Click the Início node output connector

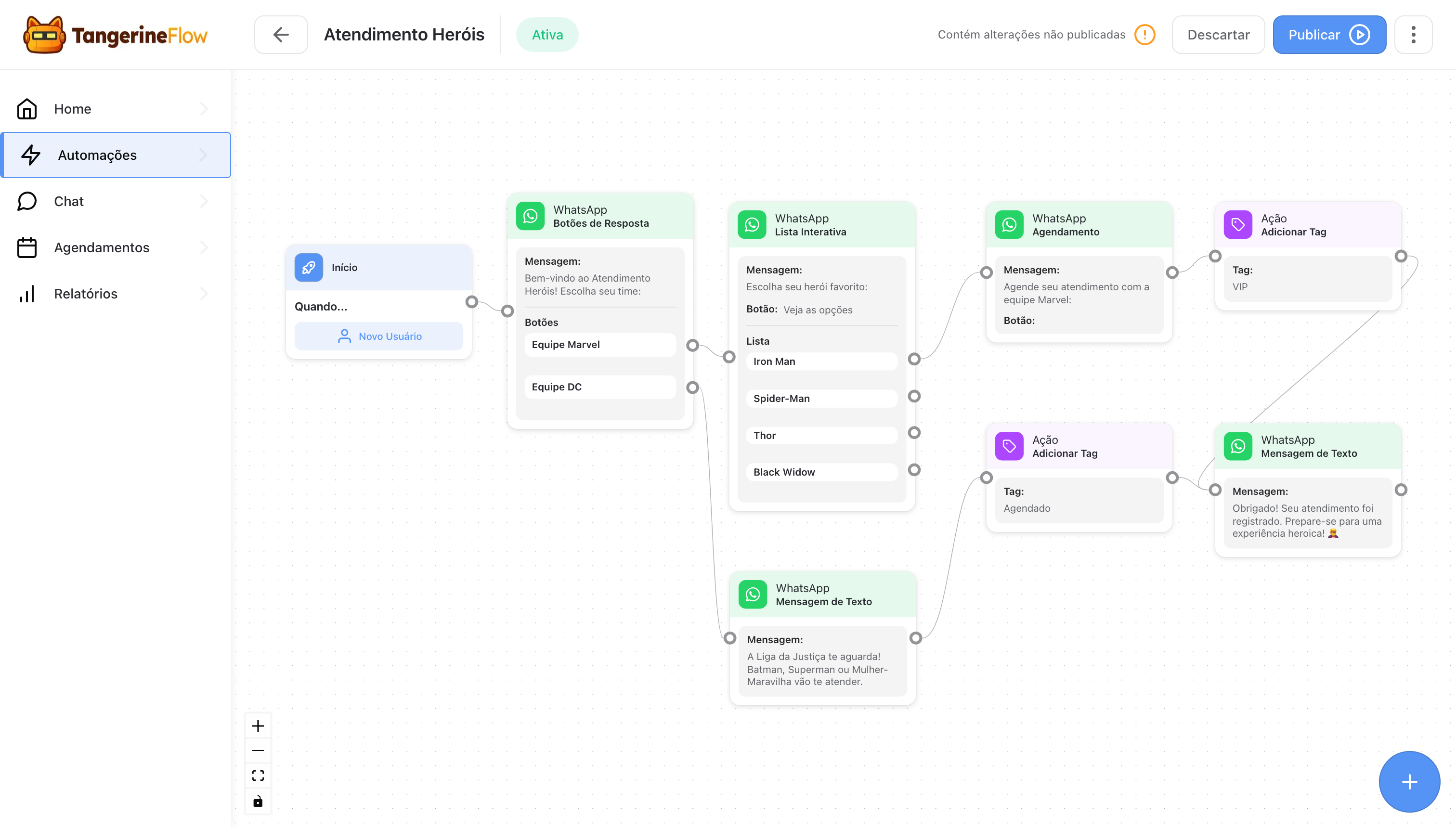pyautogui.click(x=471, y=302)
